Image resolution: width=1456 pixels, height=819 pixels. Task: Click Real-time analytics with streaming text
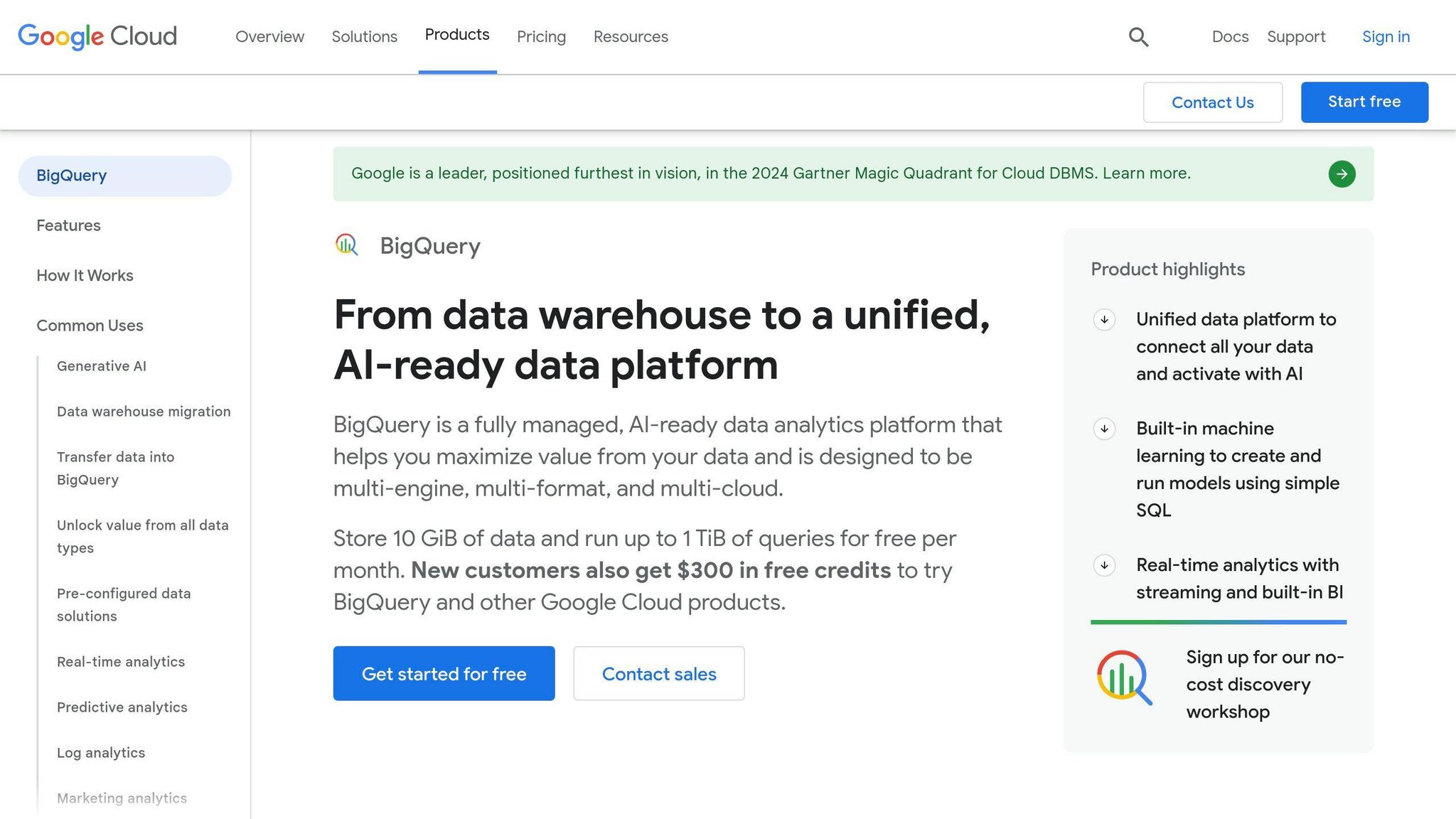1239,579
